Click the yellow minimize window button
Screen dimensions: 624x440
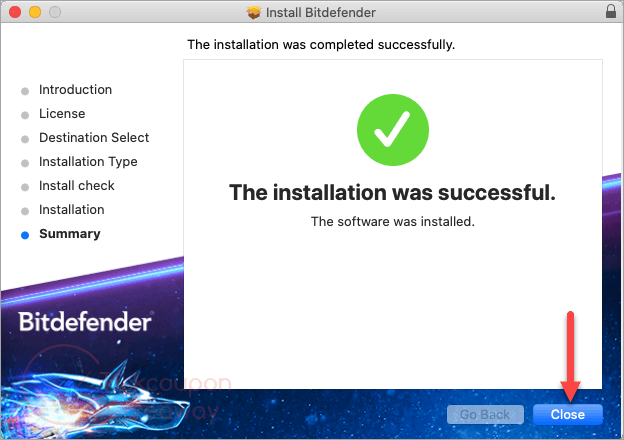[x=35, y=12]
